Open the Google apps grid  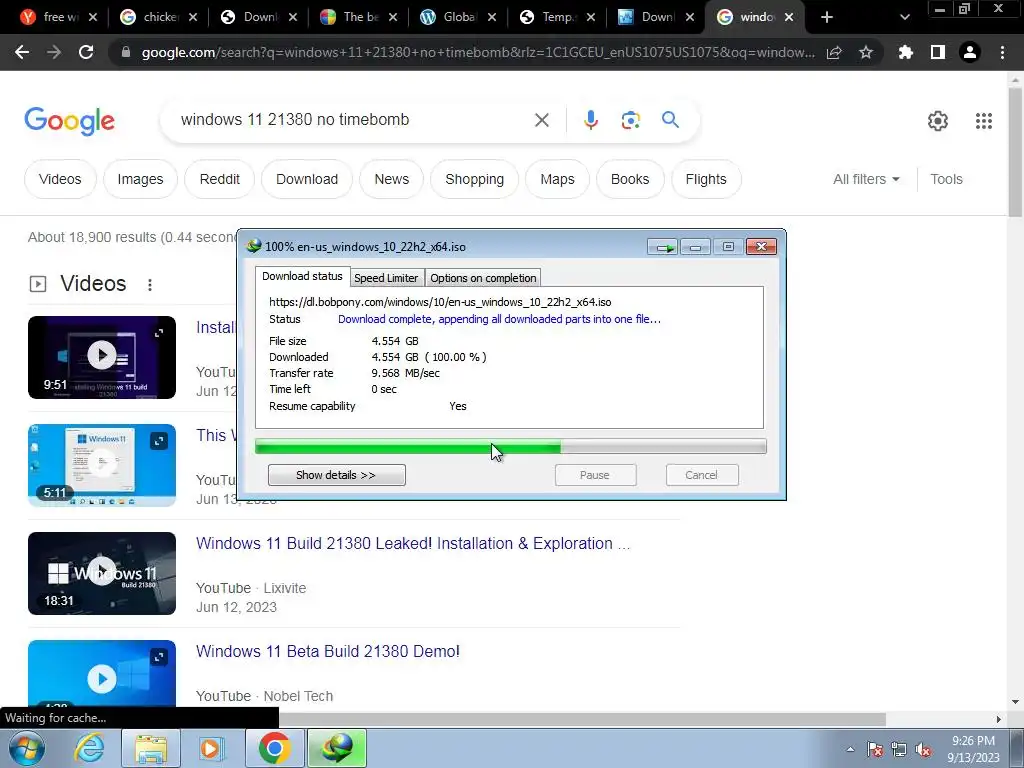[x=984, y=121]
